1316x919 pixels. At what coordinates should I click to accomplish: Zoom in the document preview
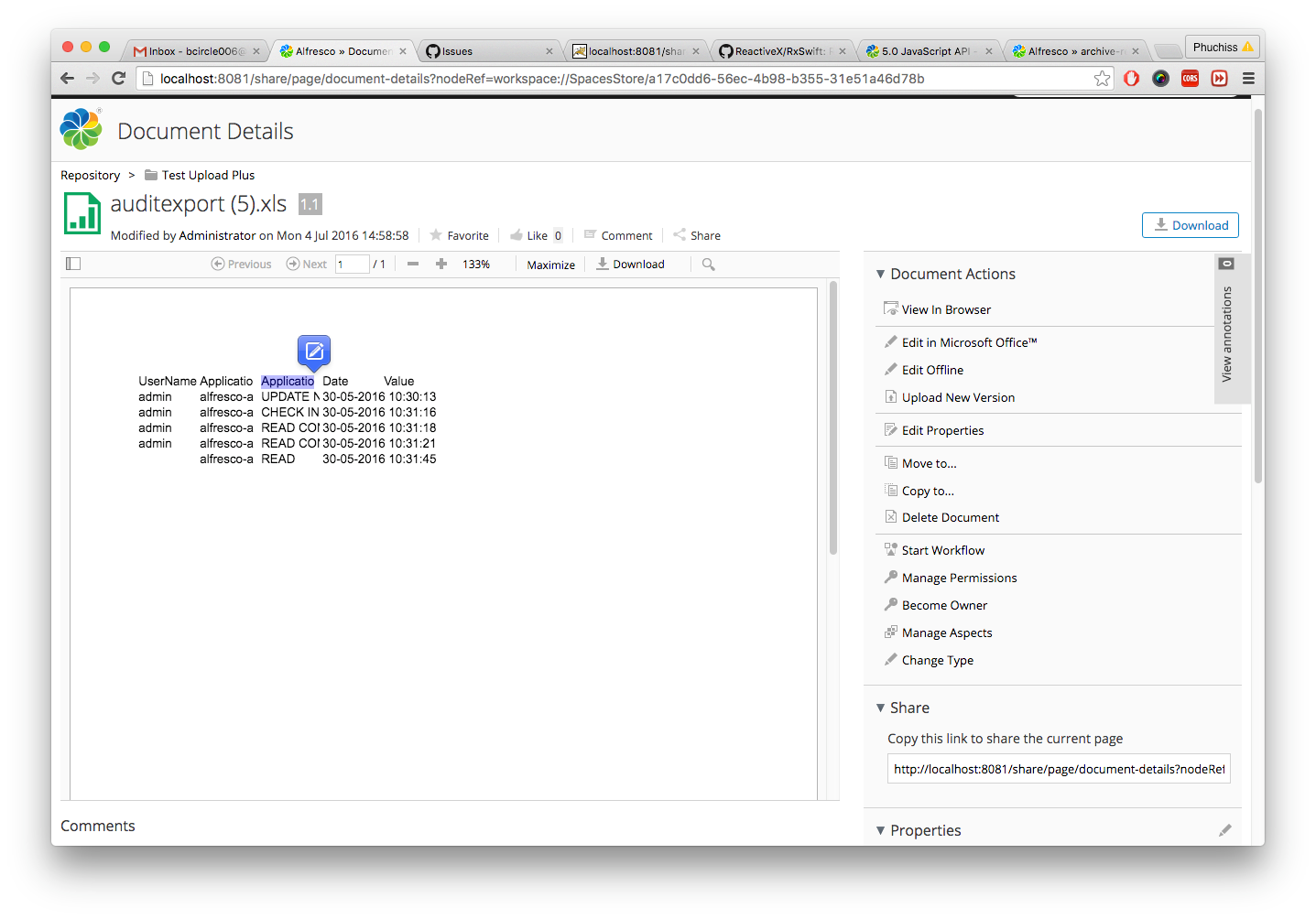[441, 264]
